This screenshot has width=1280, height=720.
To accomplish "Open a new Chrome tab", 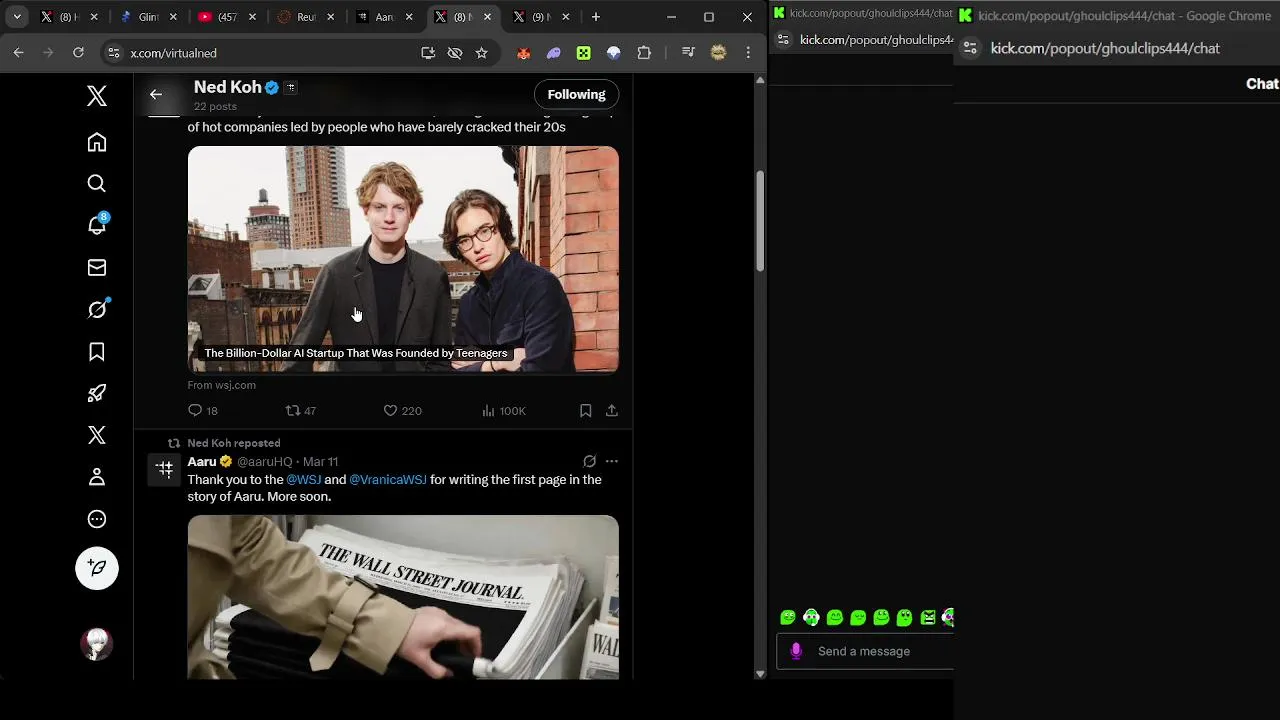I will pyautogui.click(x=596, y=17).
